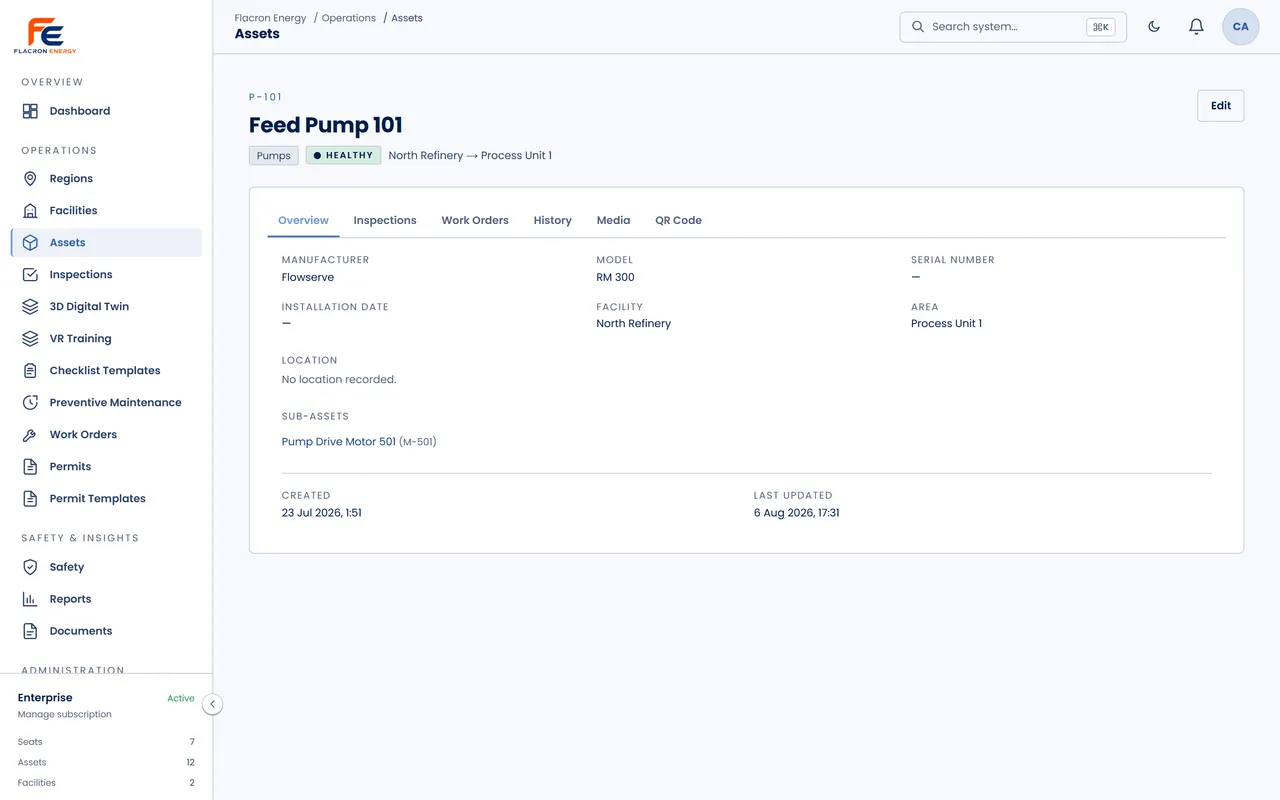Click the Permit Templates document icon
1280x800 pixels.
[x=30, y=499]
